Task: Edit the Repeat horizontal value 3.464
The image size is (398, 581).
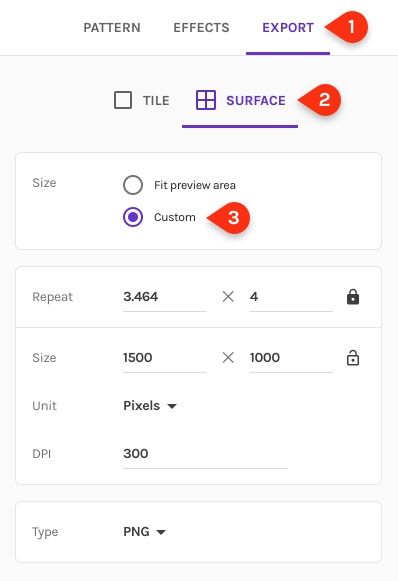Action: pyautogui.click(x=164, y=297)
